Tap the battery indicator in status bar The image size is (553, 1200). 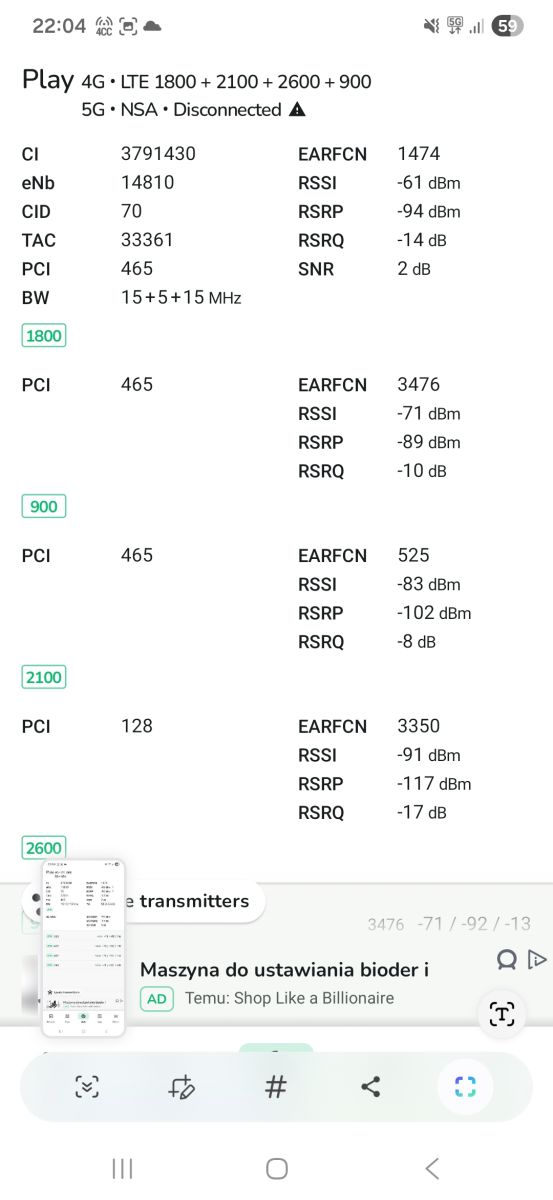pyautogui.click(x=509, y=27)
